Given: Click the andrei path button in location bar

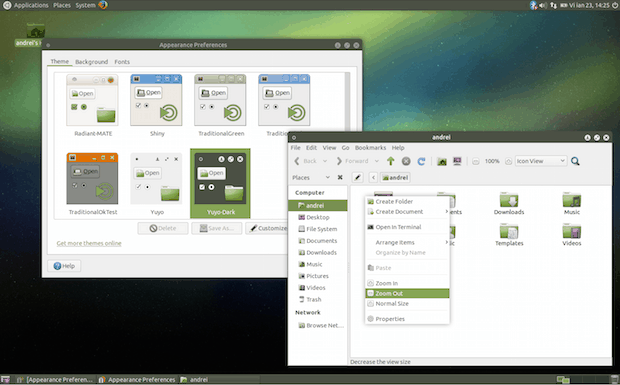Looking at the screenshot, I should tap(395, 177).
